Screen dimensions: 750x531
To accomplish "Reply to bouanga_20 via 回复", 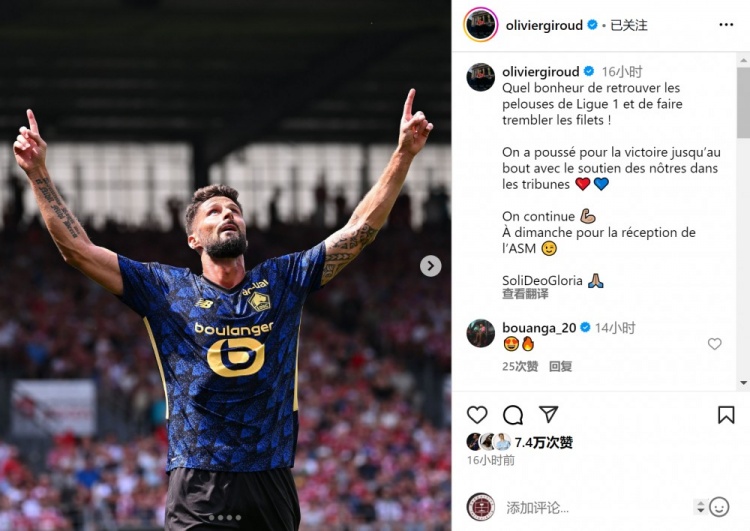I will (x=561, y=366).
